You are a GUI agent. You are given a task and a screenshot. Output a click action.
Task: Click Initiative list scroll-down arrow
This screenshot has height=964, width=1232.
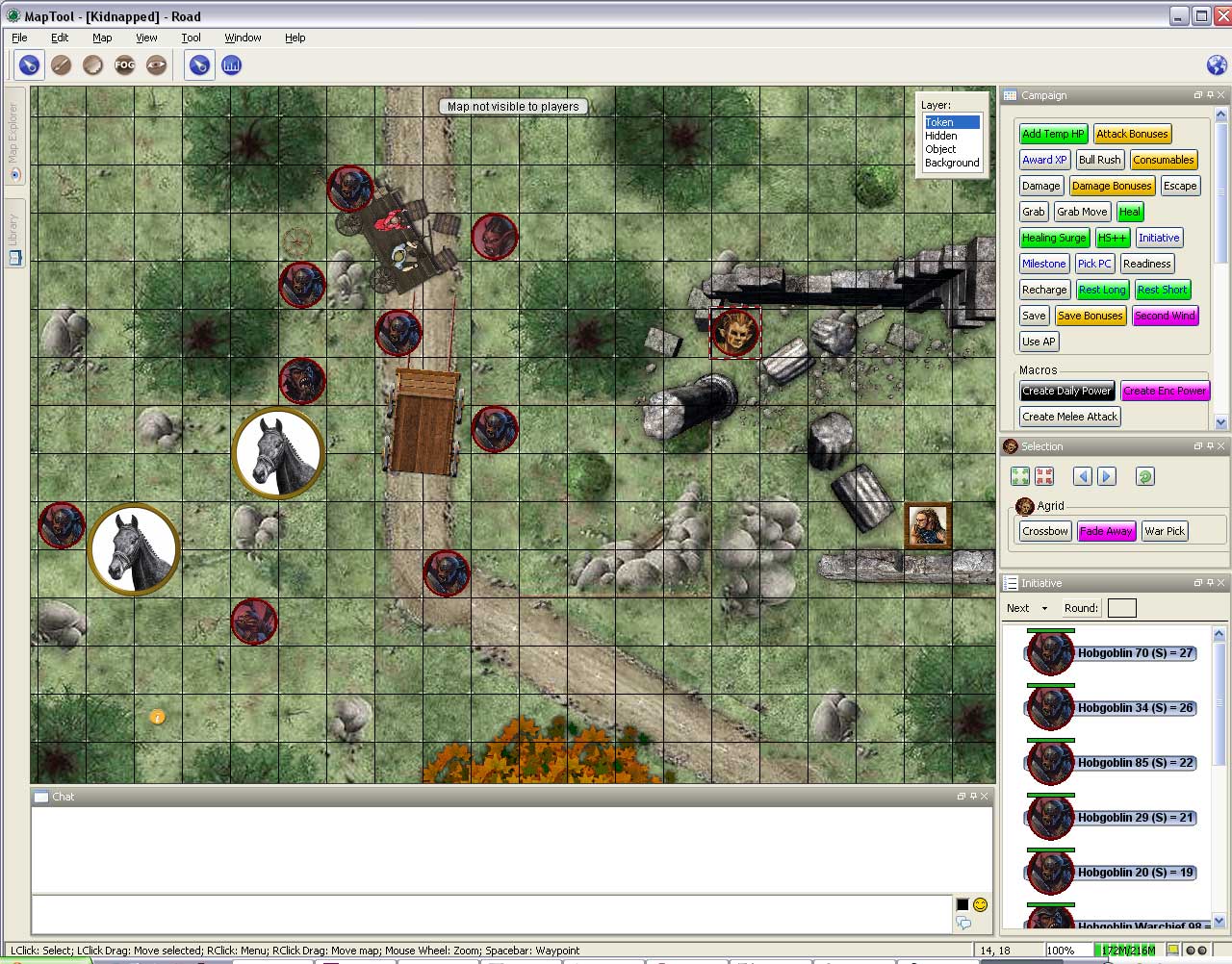click(x=1219, y=921)
